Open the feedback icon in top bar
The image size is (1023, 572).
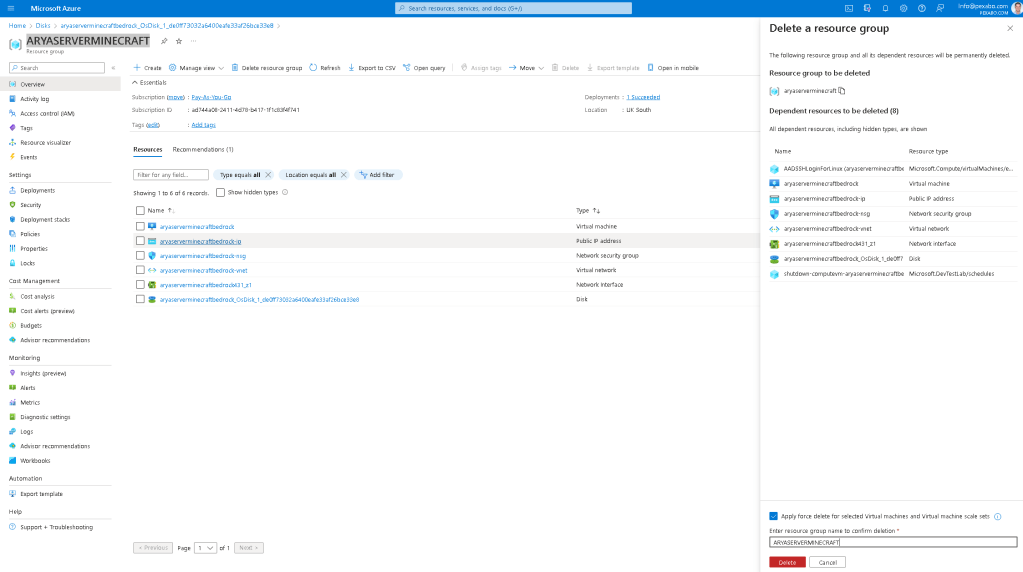pyautogui.click(x=940, y=8)
